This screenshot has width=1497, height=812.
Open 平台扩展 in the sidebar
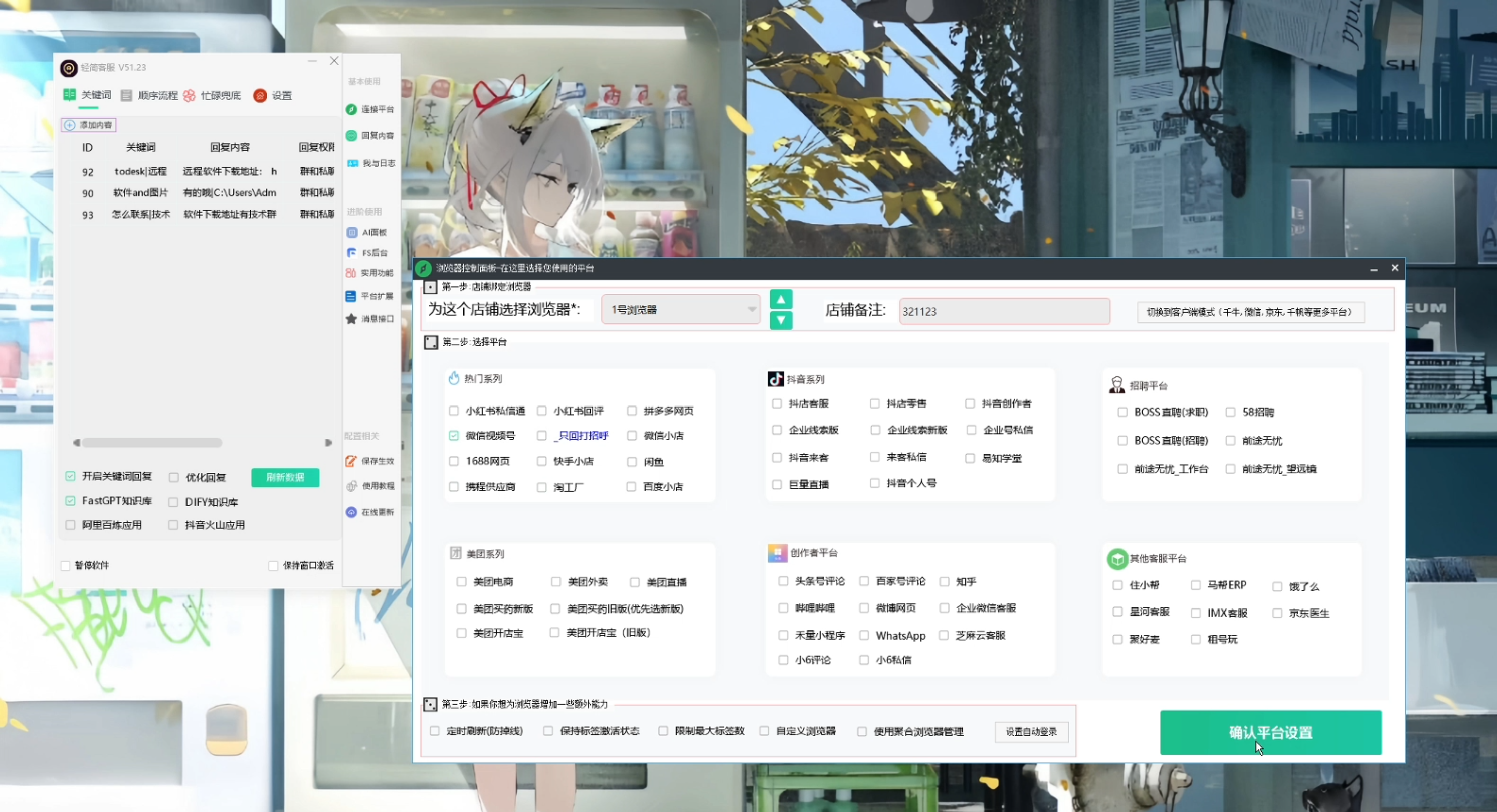[369, 296]
